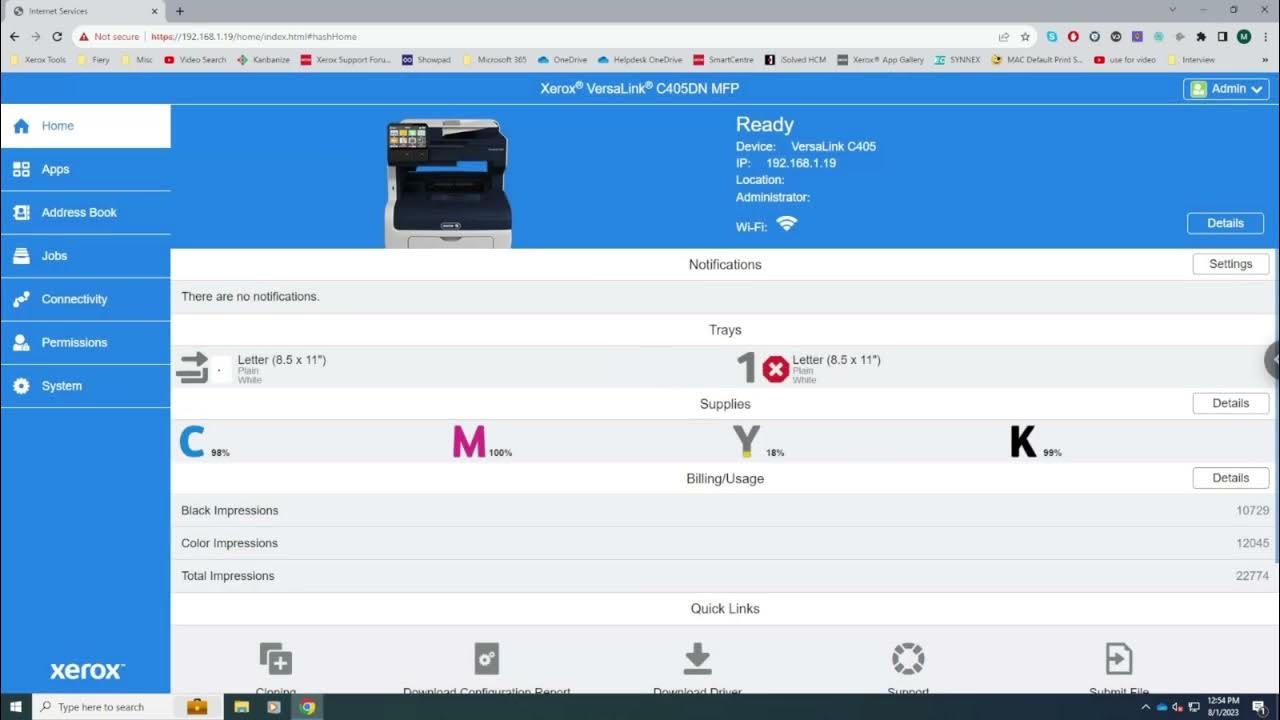
Task: Click the Black toner K icon
Action: pyautogui.click(x=1023, y=441)
